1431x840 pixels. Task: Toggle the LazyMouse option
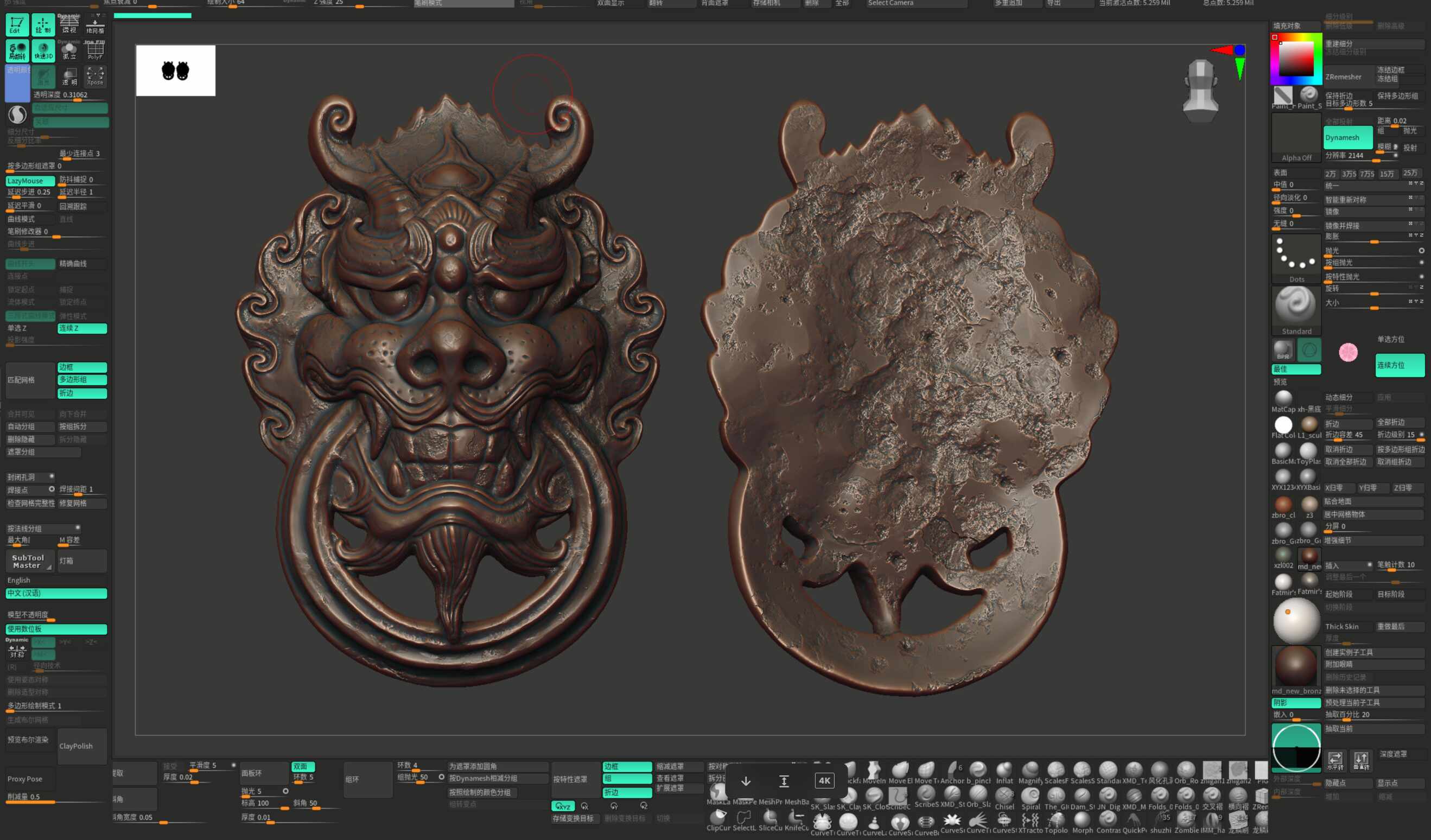pos(30,181)
